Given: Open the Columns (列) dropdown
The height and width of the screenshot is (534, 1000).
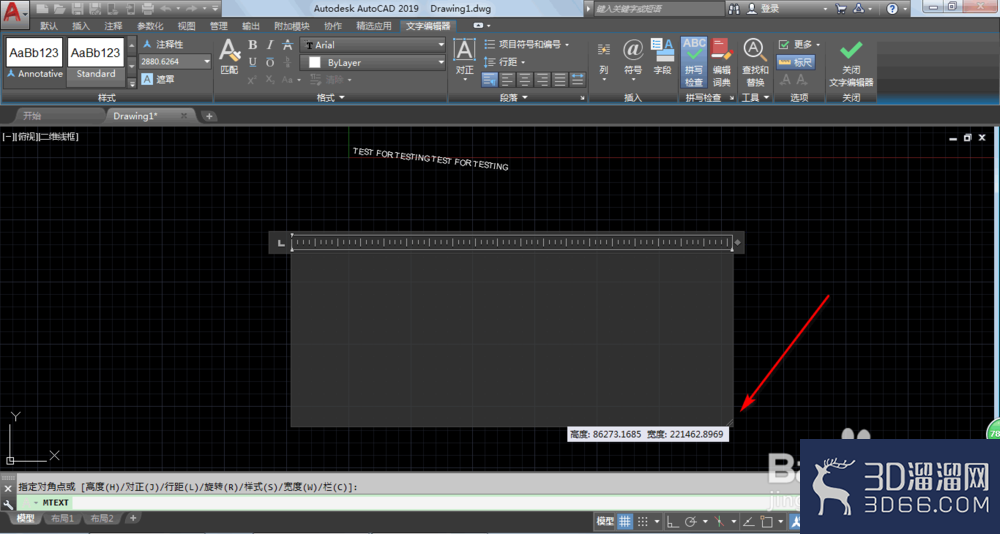Looking at the screenshot, I should click(604, 59).
